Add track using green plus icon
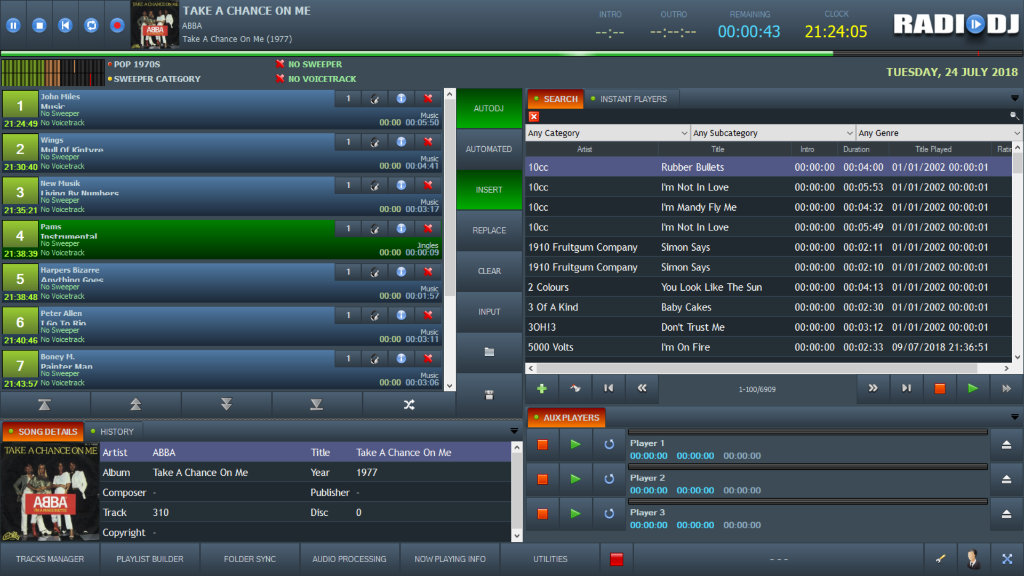The height and width of the screenshot is (576, 1024). pyautogui.click(x=542, y=388)
